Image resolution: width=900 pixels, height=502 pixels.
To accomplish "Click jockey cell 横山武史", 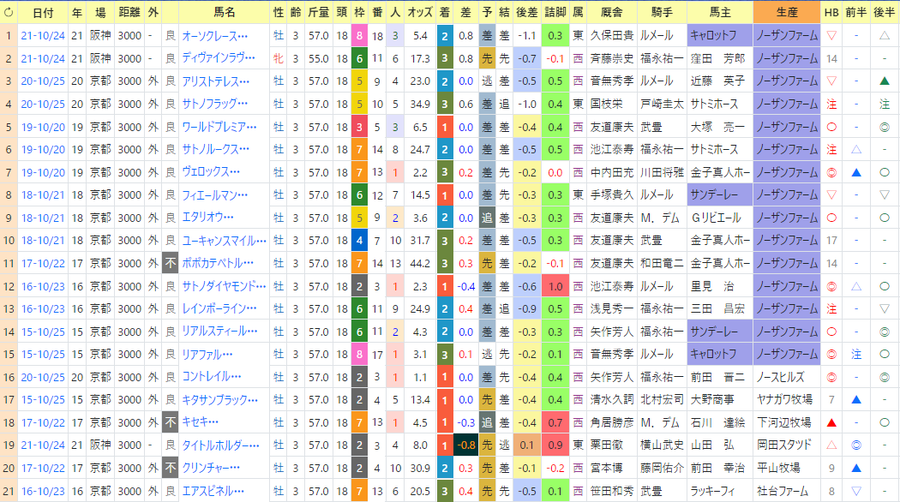I will [x=662, y=445].
